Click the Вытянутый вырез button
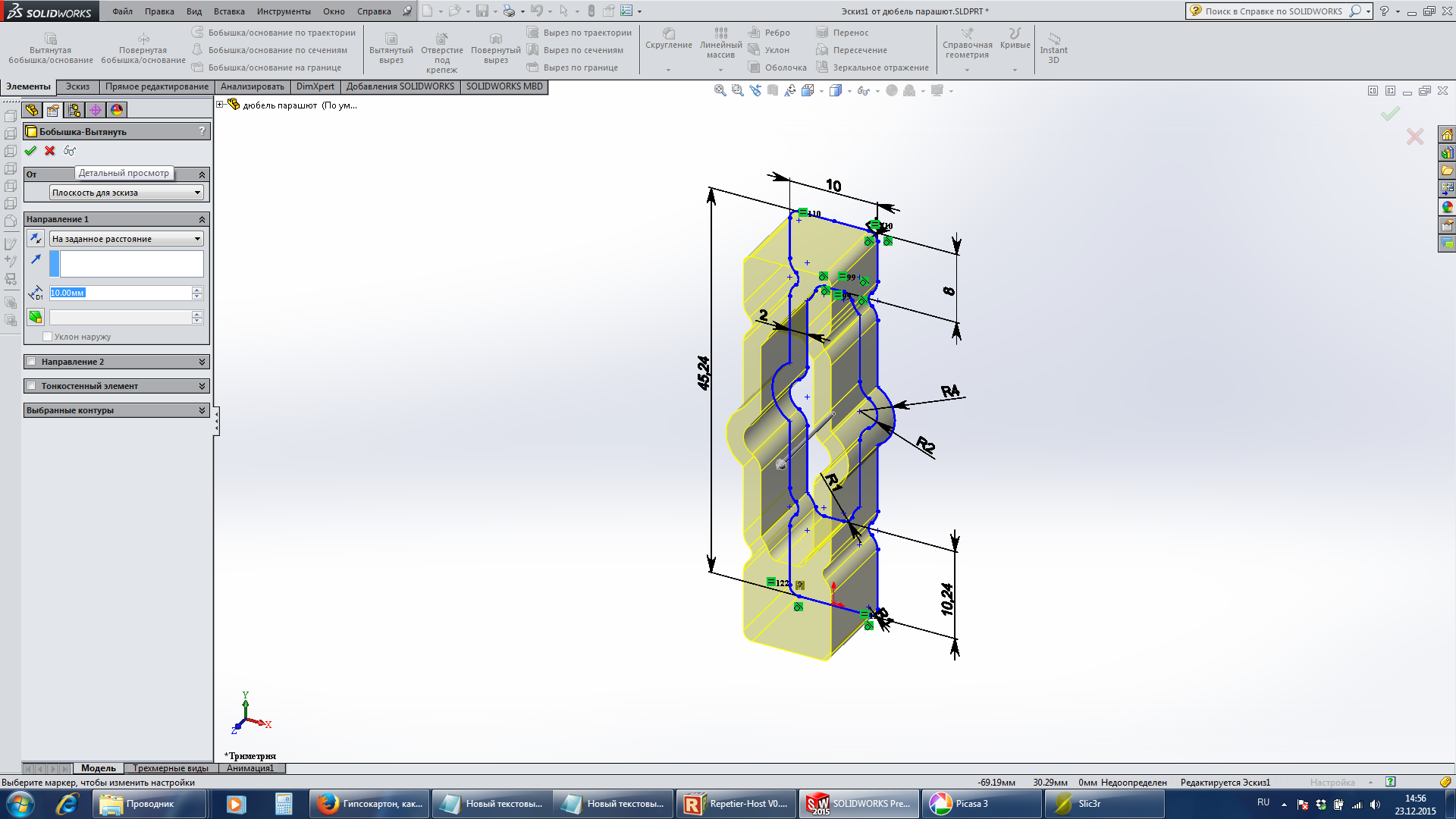The image size is (1456, 819). pos(391,49)
